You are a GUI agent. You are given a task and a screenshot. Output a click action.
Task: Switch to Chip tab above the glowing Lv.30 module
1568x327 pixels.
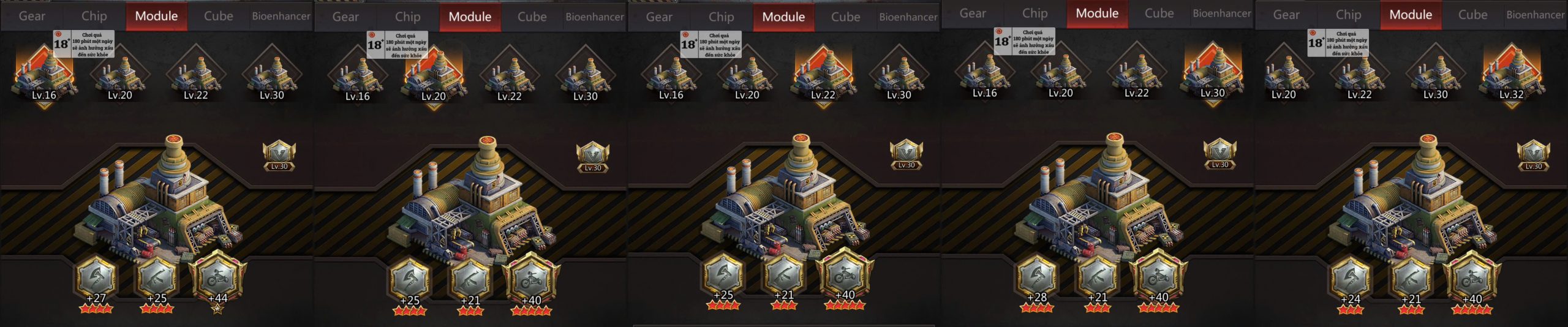(1035, 13)
